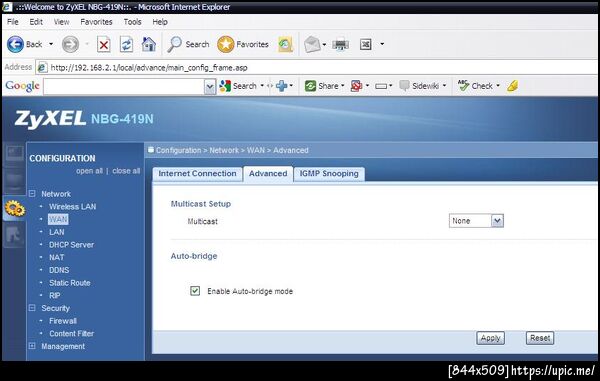
Task: Click the IE Forward arrow icon
Action: tap(70, 44)
